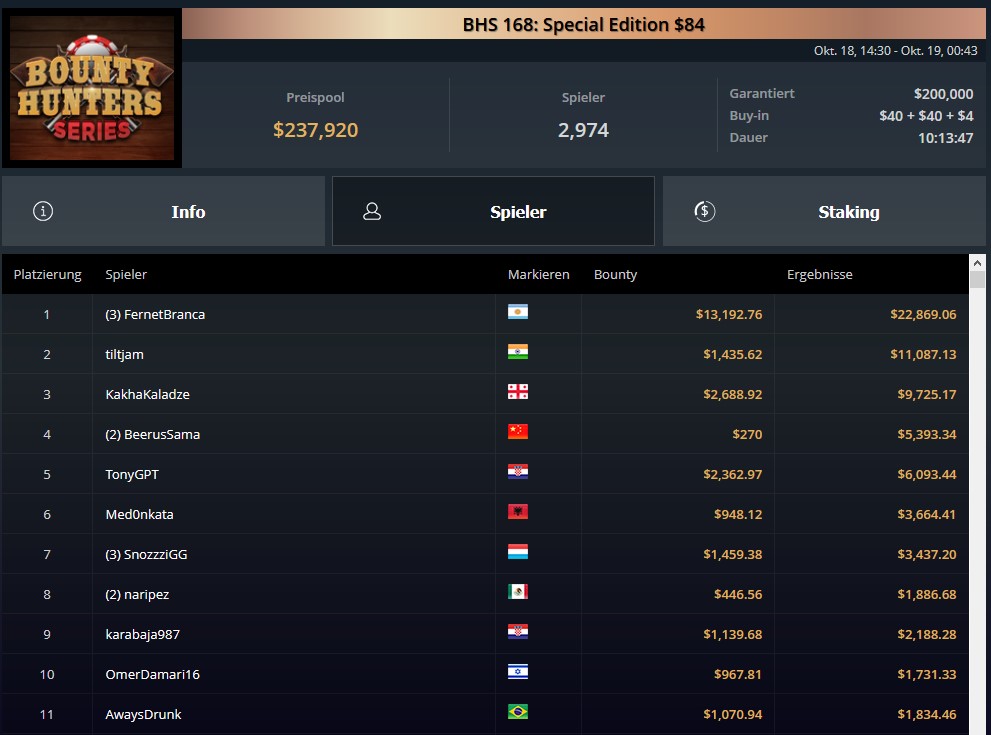This screenshot has width=991, height=735.
Task: Click KakhaKaladze's $2,688.92 bounty
Action: [733, 394]
